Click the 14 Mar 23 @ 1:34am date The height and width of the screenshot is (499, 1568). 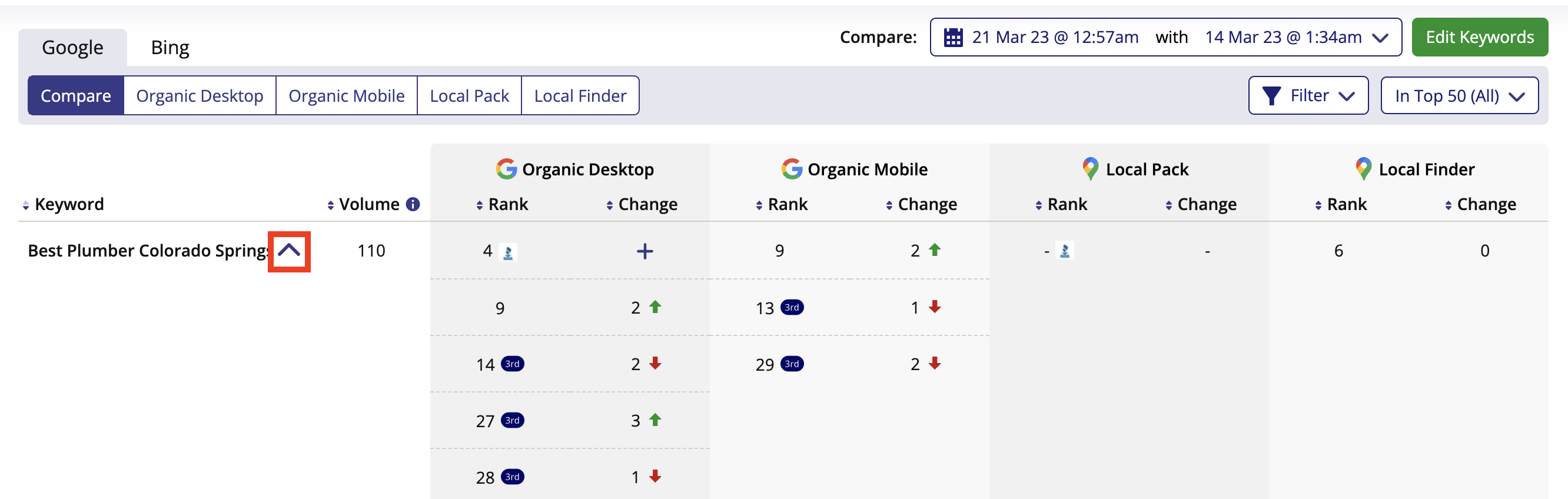coord(1283,37)
